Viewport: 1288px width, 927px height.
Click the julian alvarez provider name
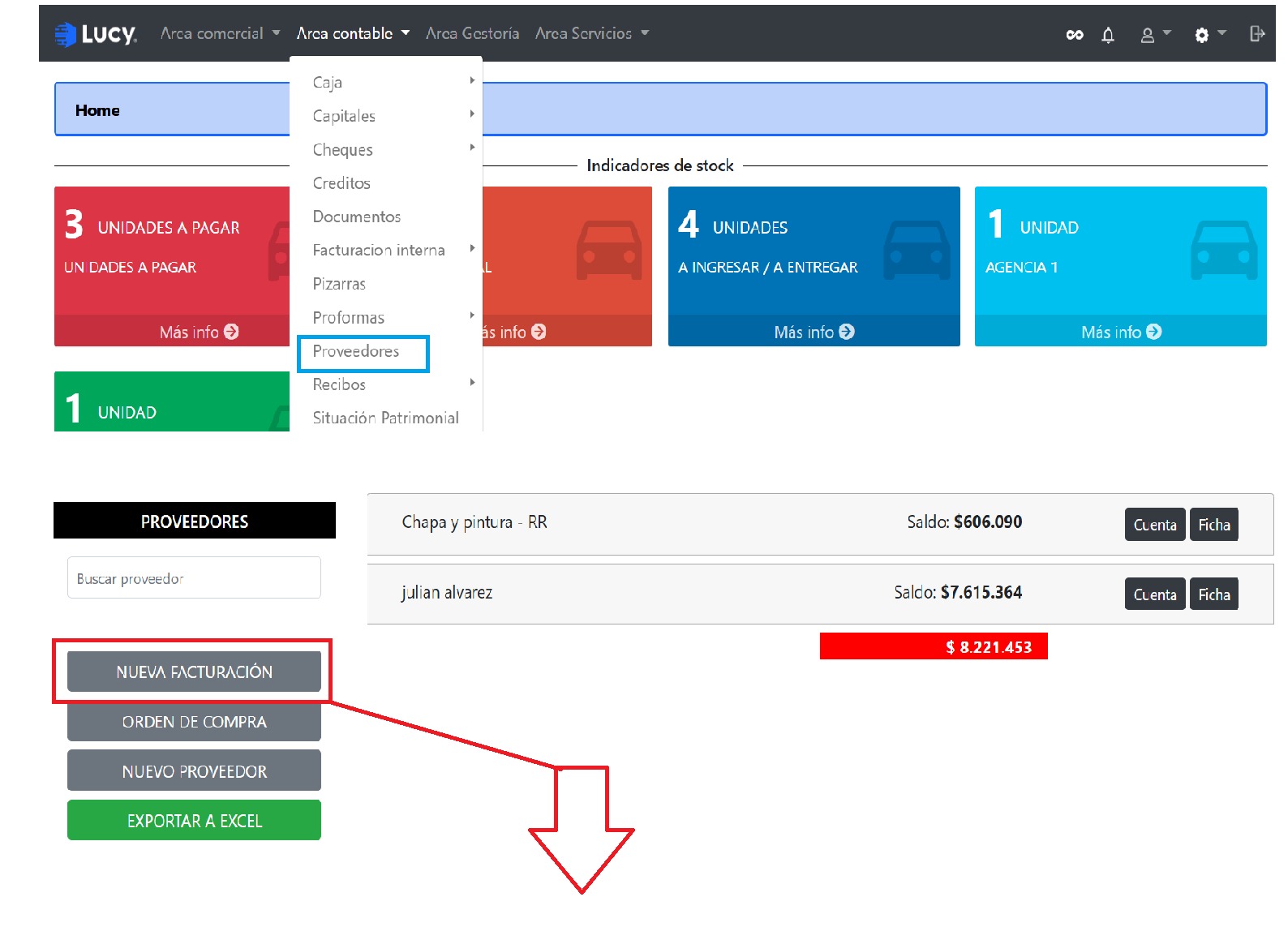click(446, 593)
